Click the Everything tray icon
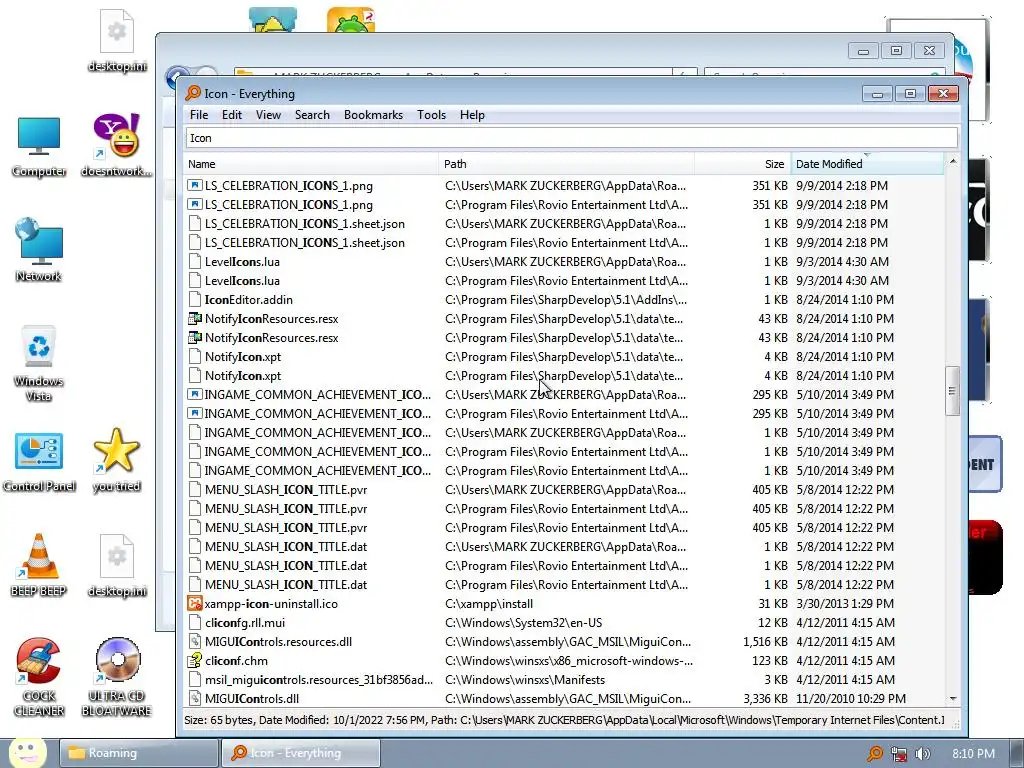 [874, 754]
